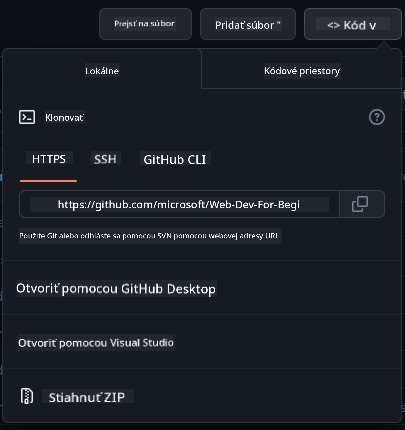Choose the SSH clone option
The width and height of the screenshot is (405, 430).
[105, 159]
